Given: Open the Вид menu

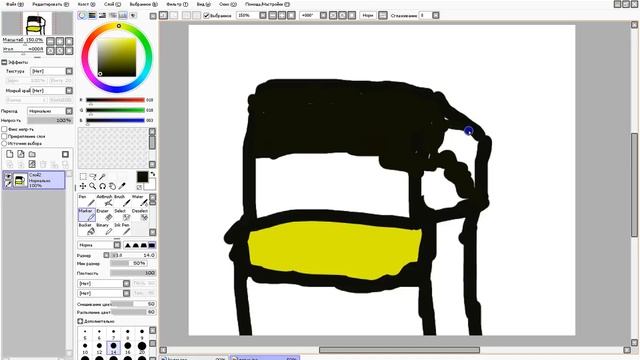Looking at the screenshot, I should pyautogui.click(x=203, y=4).
